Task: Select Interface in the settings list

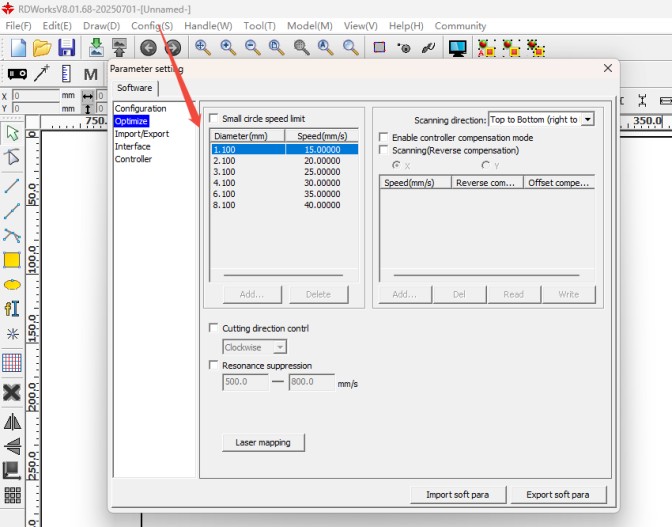Action: coord(132,146)
